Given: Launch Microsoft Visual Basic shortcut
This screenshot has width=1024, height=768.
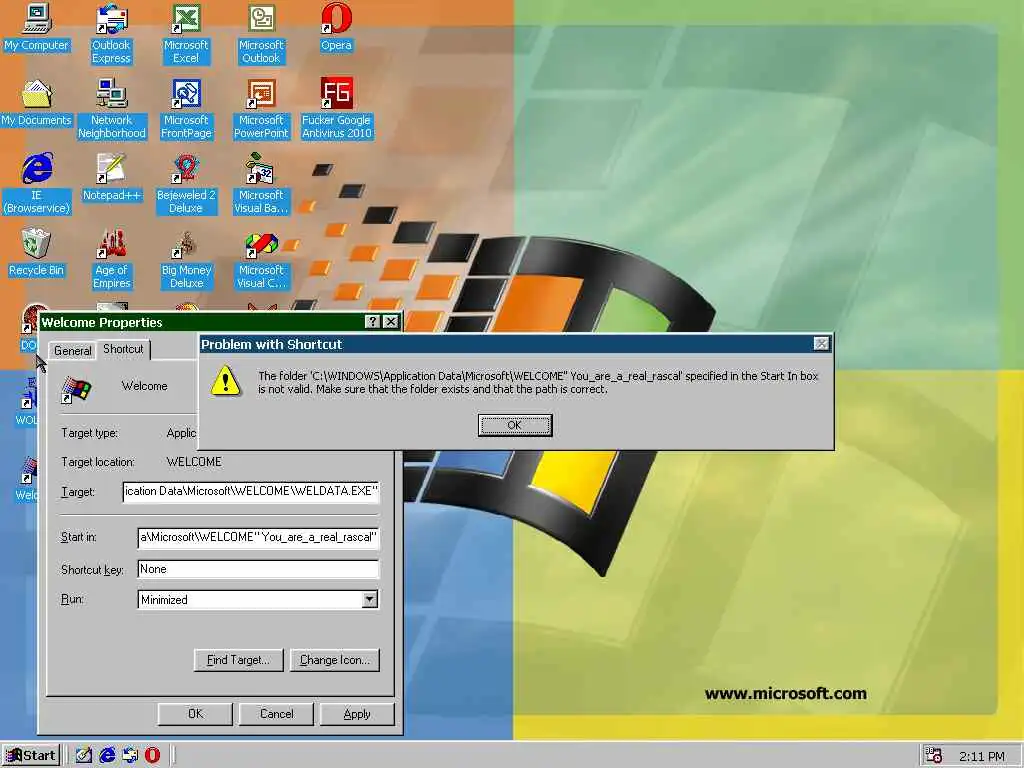Looking at the screenshot, I should [261, 184].
